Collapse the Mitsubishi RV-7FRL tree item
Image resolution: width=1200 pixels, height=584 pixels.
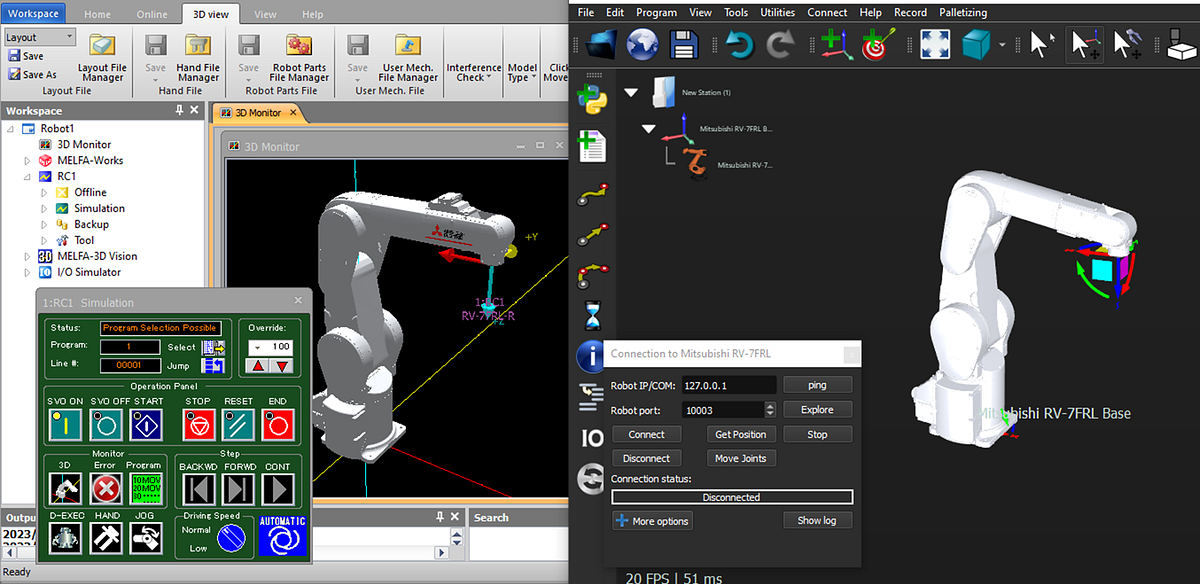[x=647, y=128]
